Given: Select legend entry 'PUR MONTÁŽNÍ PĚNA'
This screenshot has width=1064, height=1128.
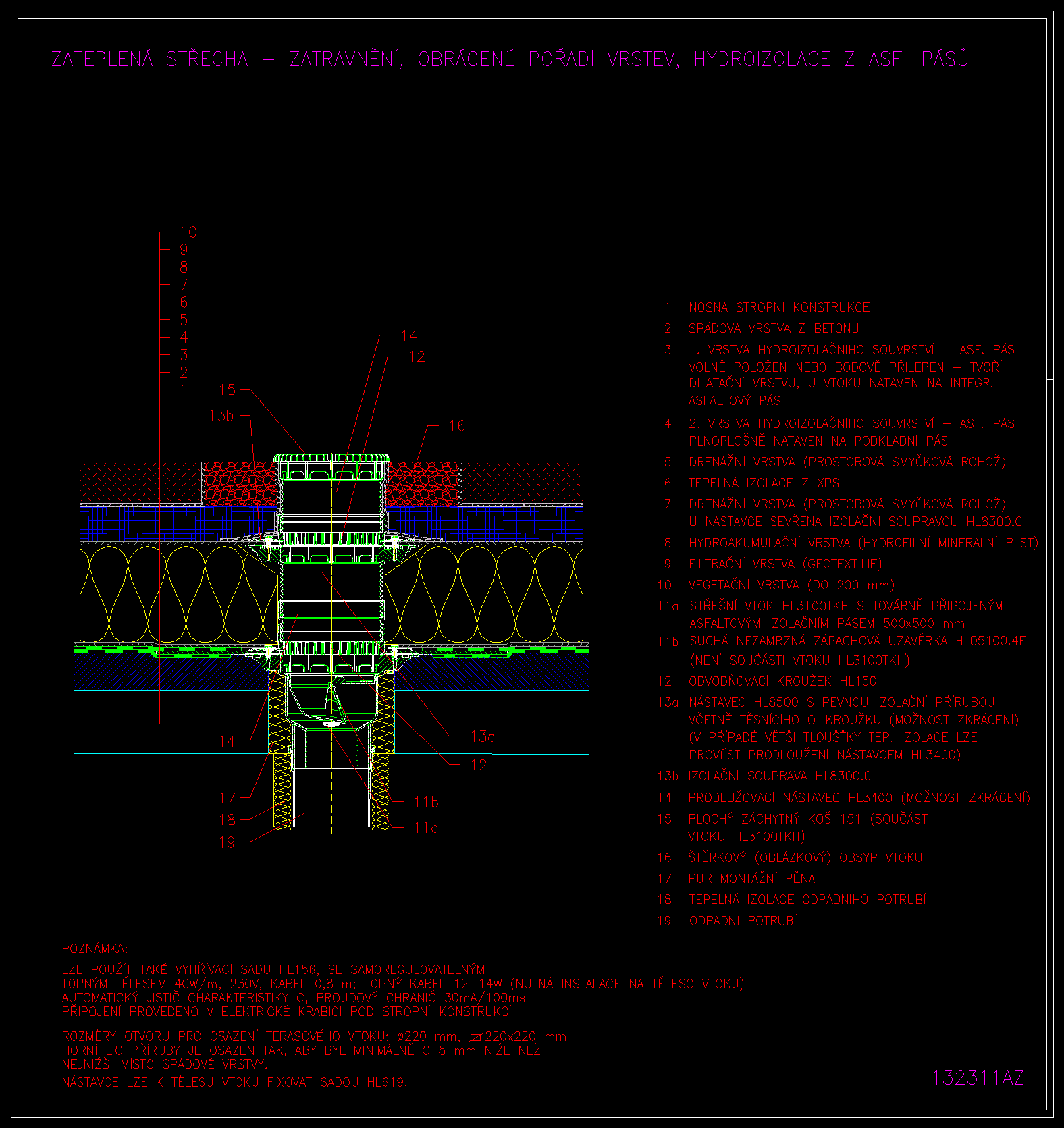Looking at the screenshot, I should click(752, 878).
